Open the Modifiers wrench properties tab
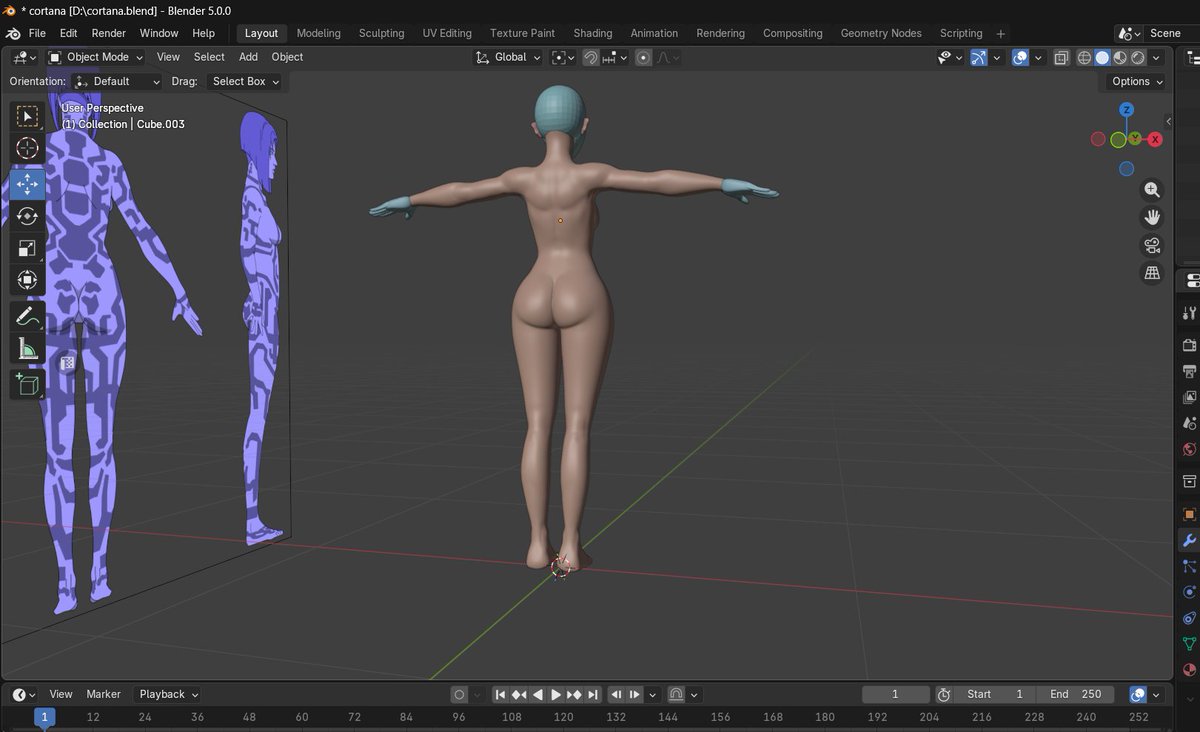 click(x=1189, y=541)
